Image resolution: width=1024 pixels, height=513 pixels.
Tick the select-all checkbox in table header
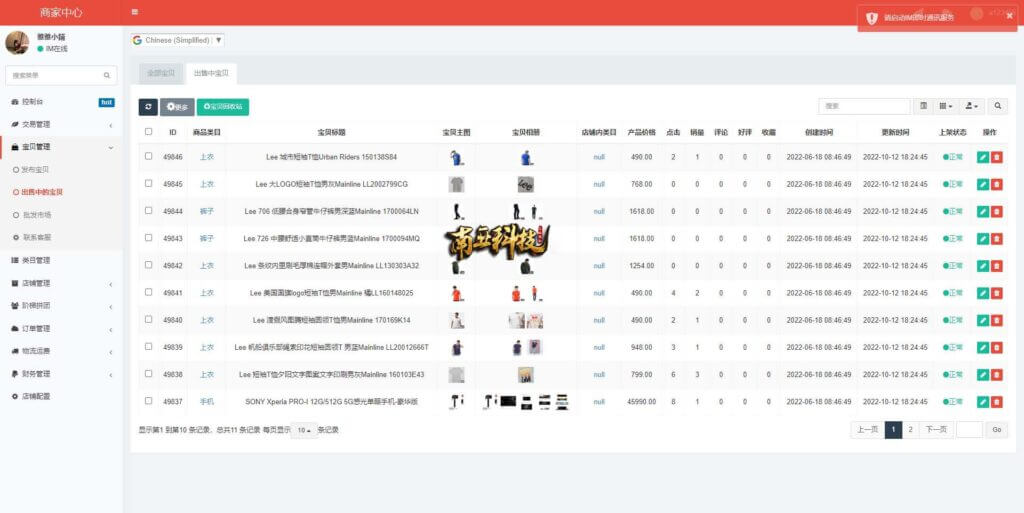[x=148, y=132]
